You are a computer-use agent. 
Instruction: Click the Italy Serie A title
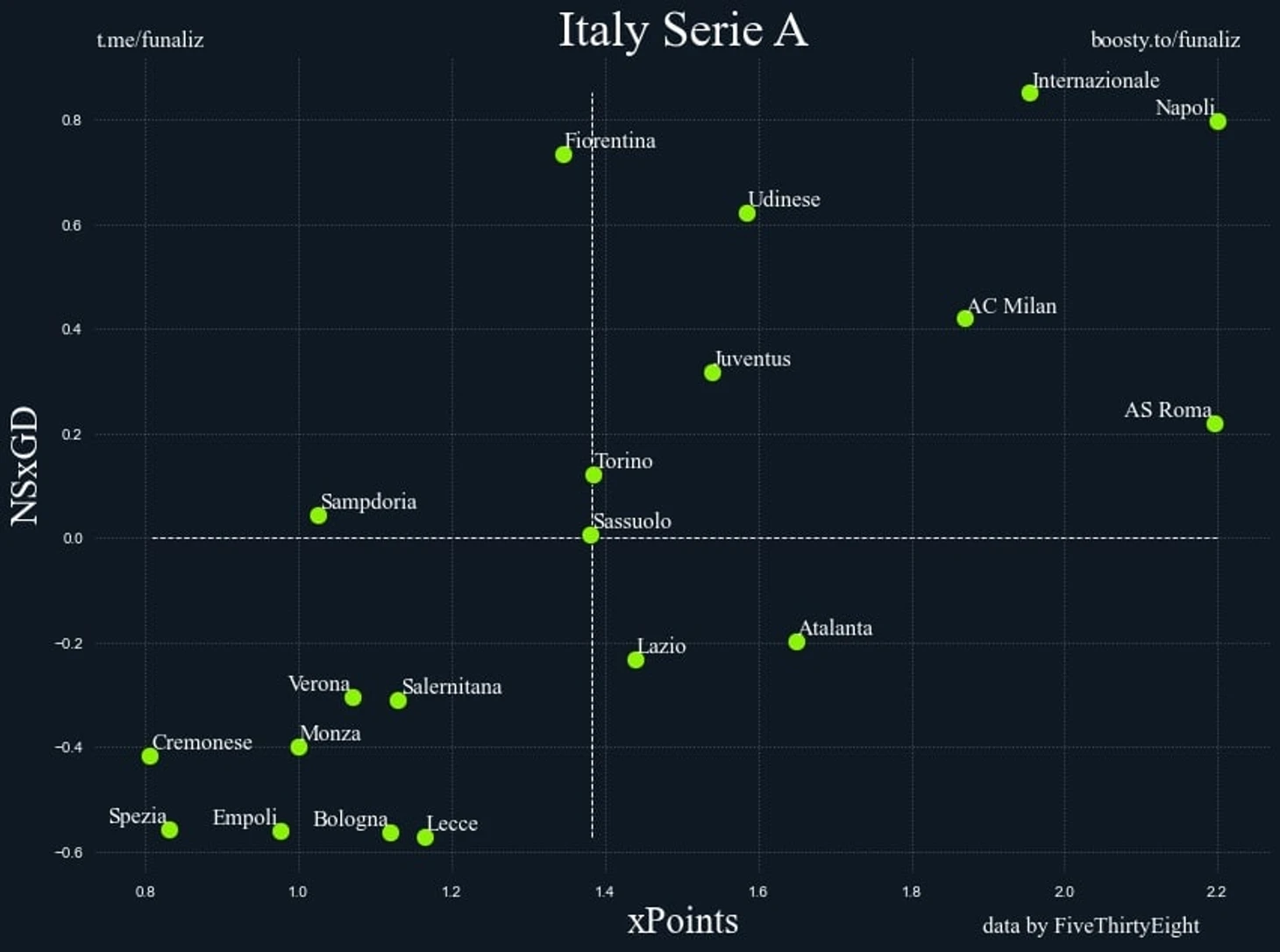[x=683, y=30]
